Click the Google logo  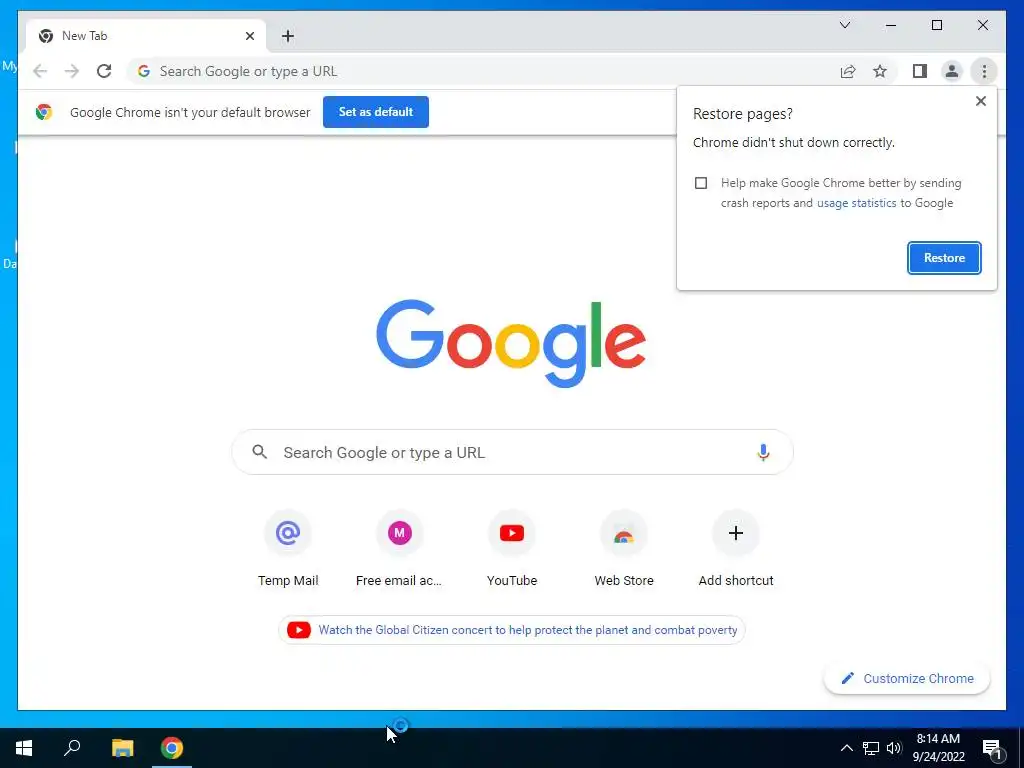pyautogui.click(x=511, y=343)
